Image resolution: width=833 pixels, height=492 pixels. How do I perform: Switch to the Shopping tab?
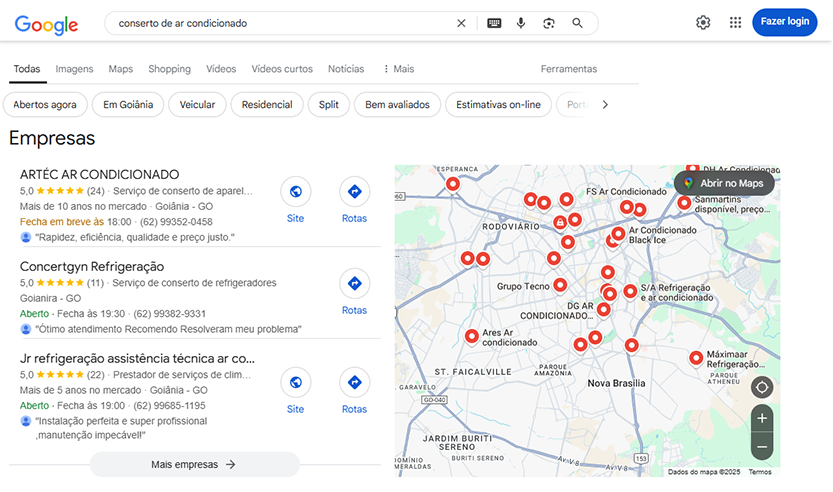(169, 69)
